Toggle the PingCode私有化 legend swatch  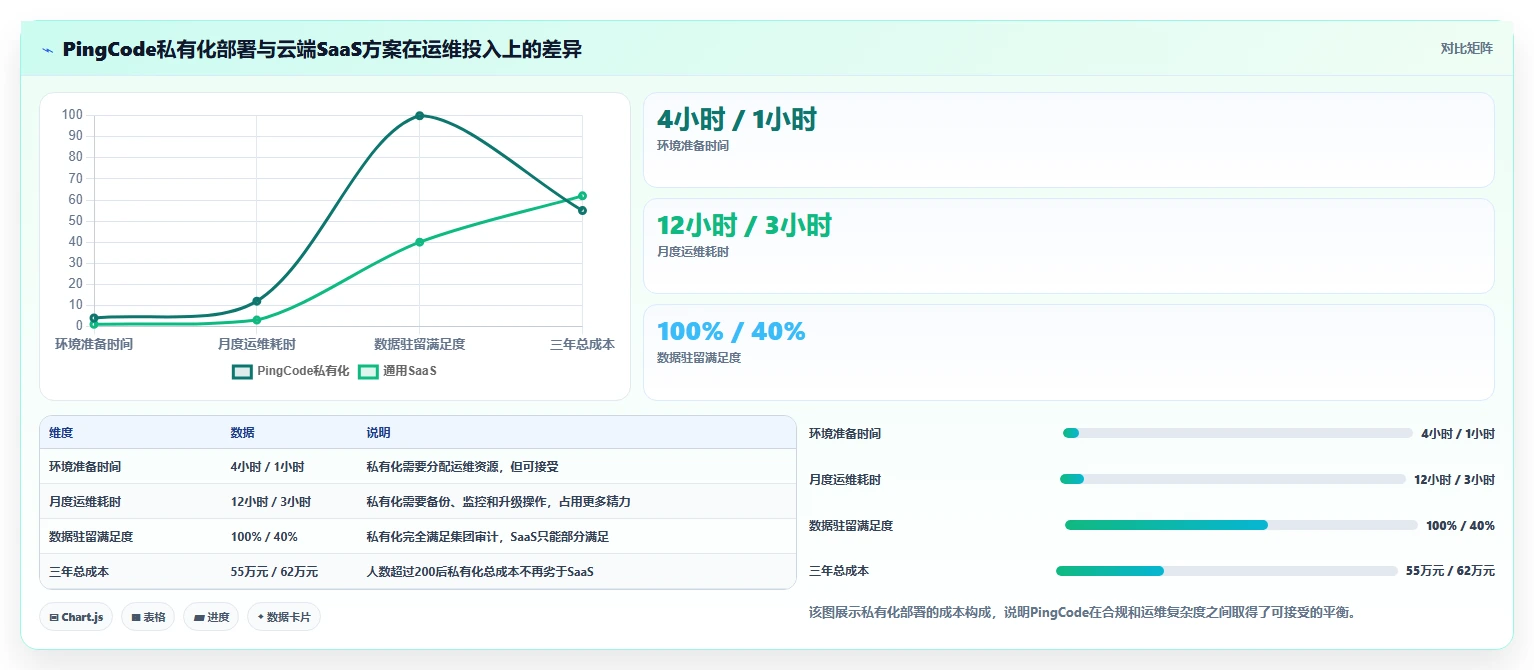pyautogui.click(x=242, y=371)
